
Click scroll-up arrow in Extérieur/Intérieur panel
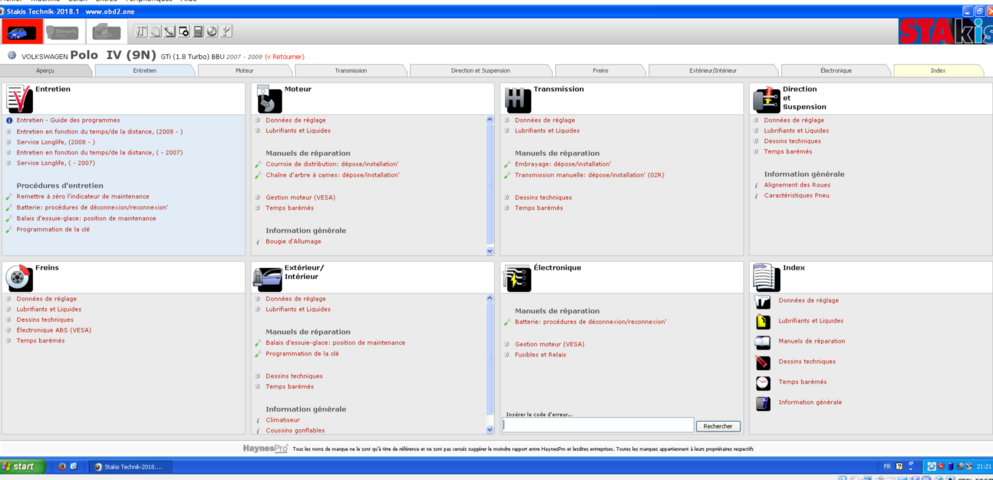[x=490, y=298]
